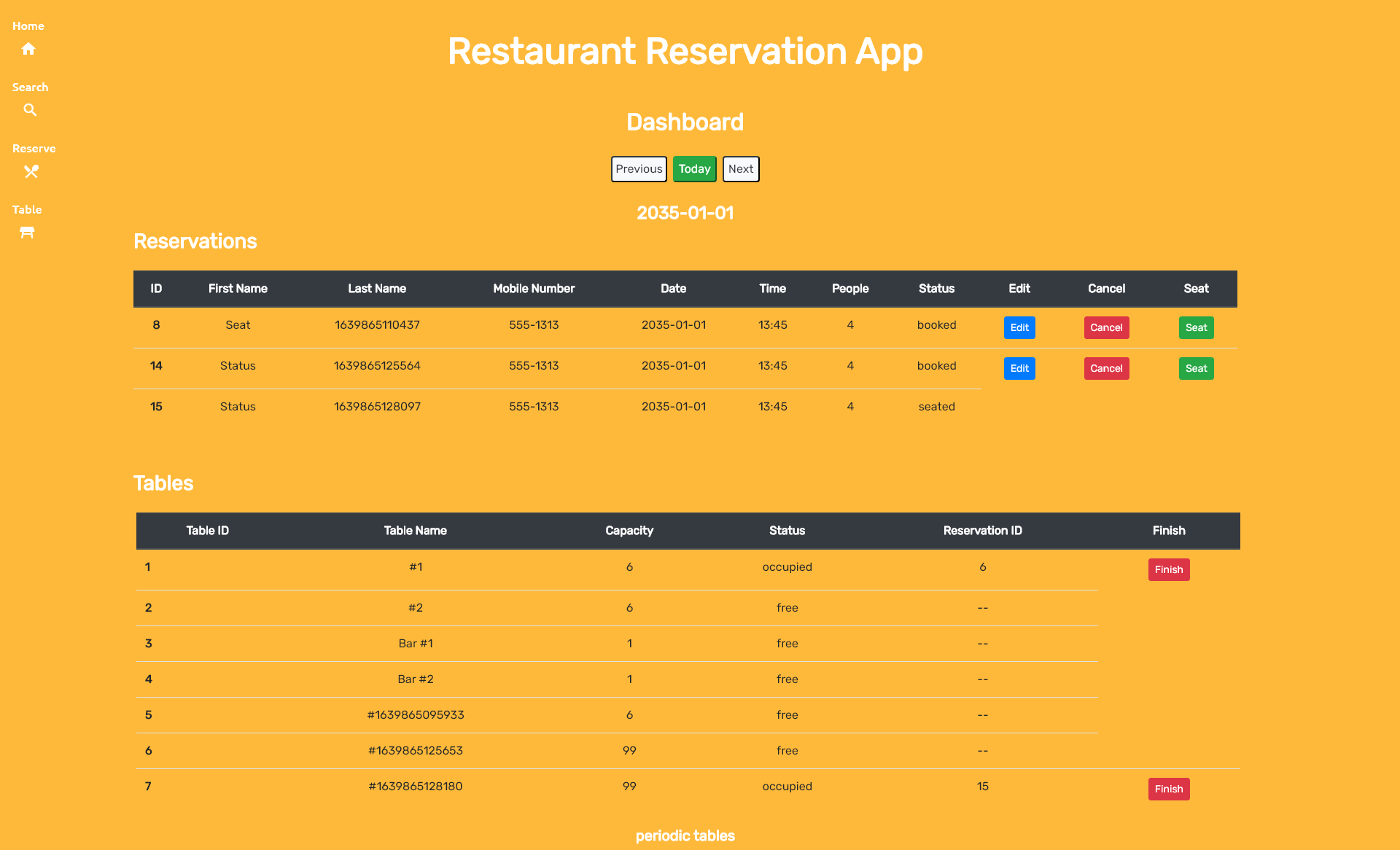Edit reservation ID 8
Viewport: 1400px width, 850px height.
point(1019,327)
